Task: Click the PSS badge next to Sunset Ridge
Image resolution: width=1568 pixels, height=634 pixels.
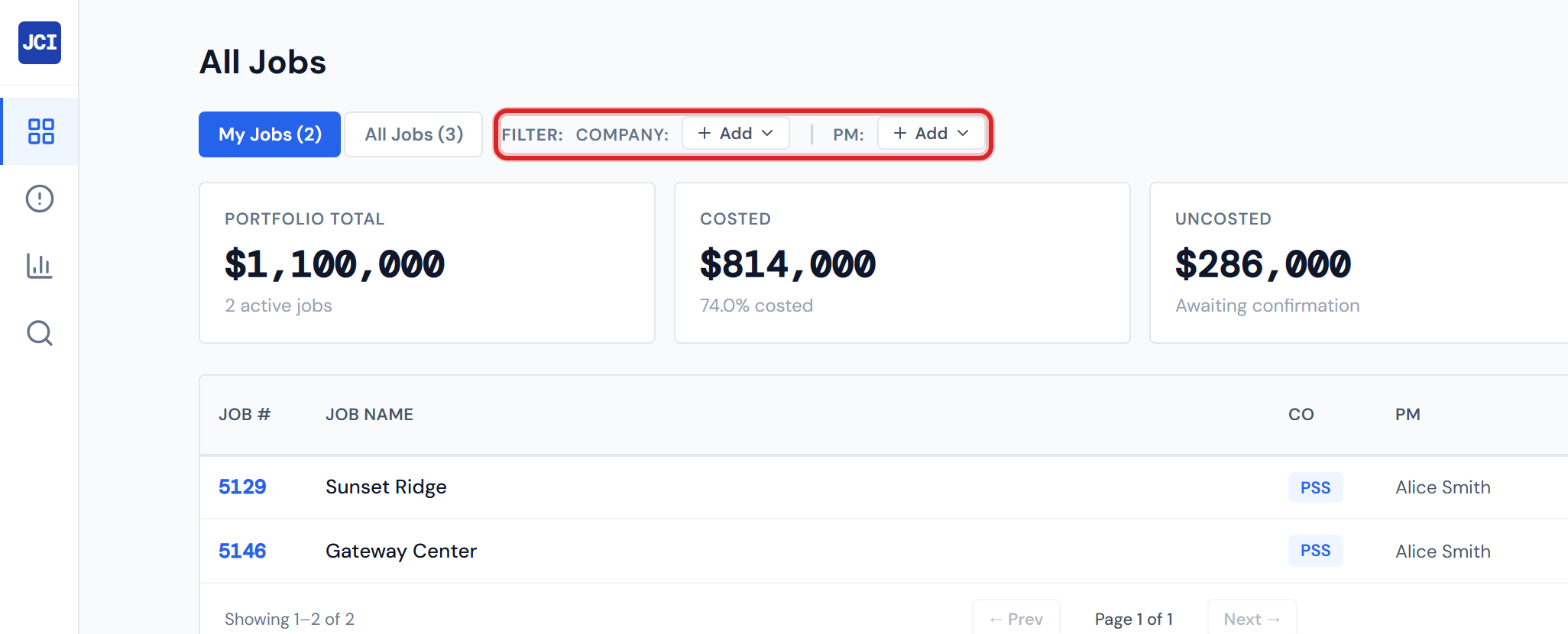Action: pyautogui.click(x=1315, y=487)
